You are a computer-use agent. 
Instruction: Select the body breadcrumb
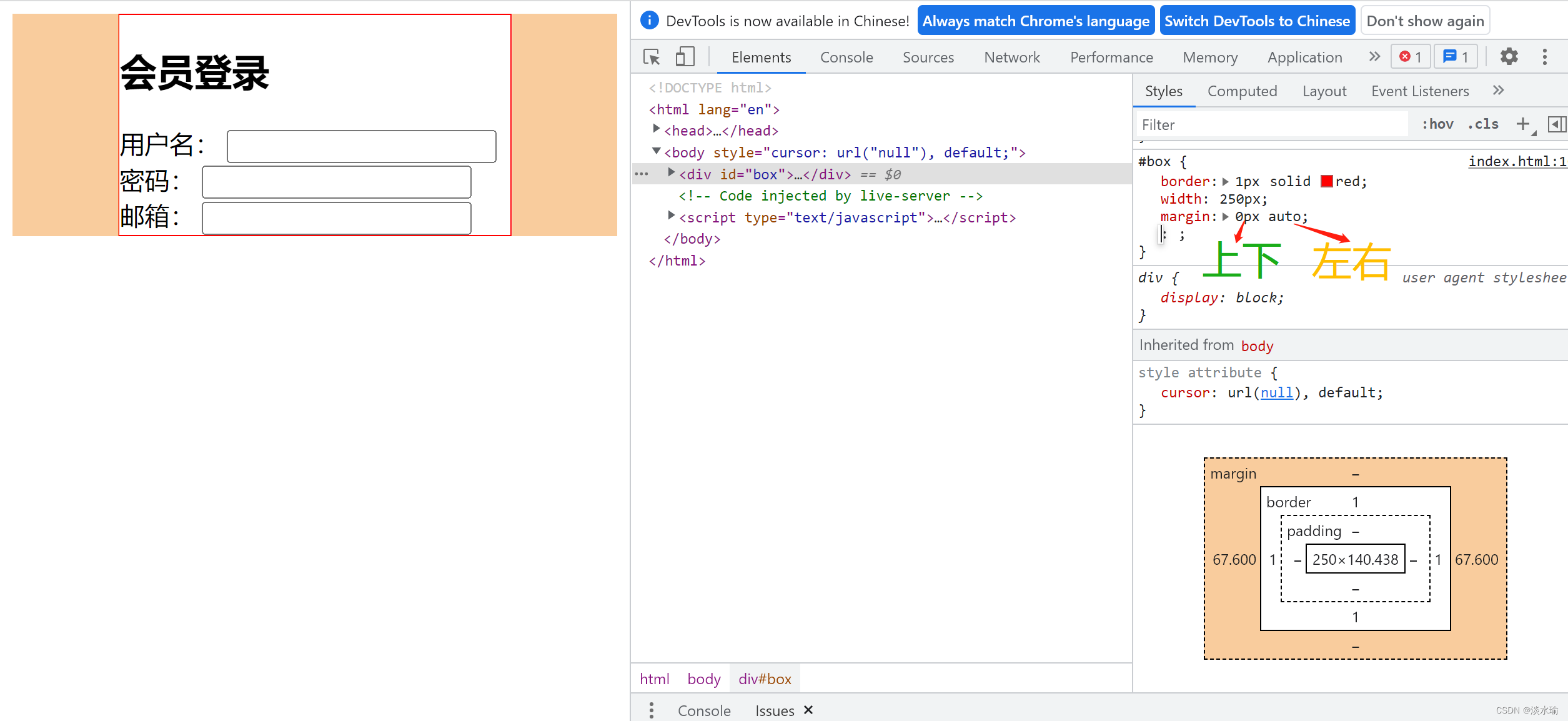[704, 679]
